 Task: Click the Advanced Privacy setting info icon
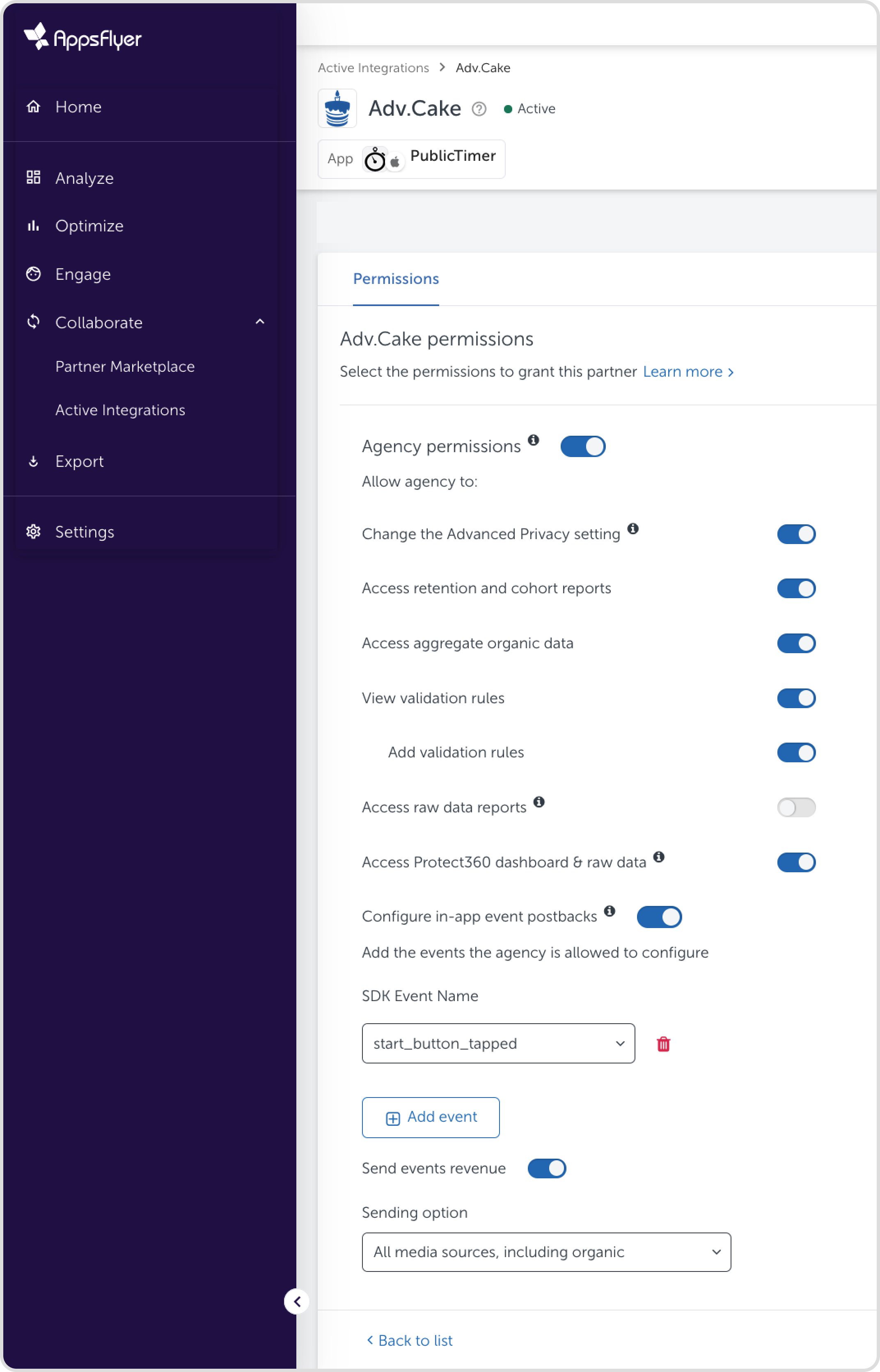click(x=633, y=528)
